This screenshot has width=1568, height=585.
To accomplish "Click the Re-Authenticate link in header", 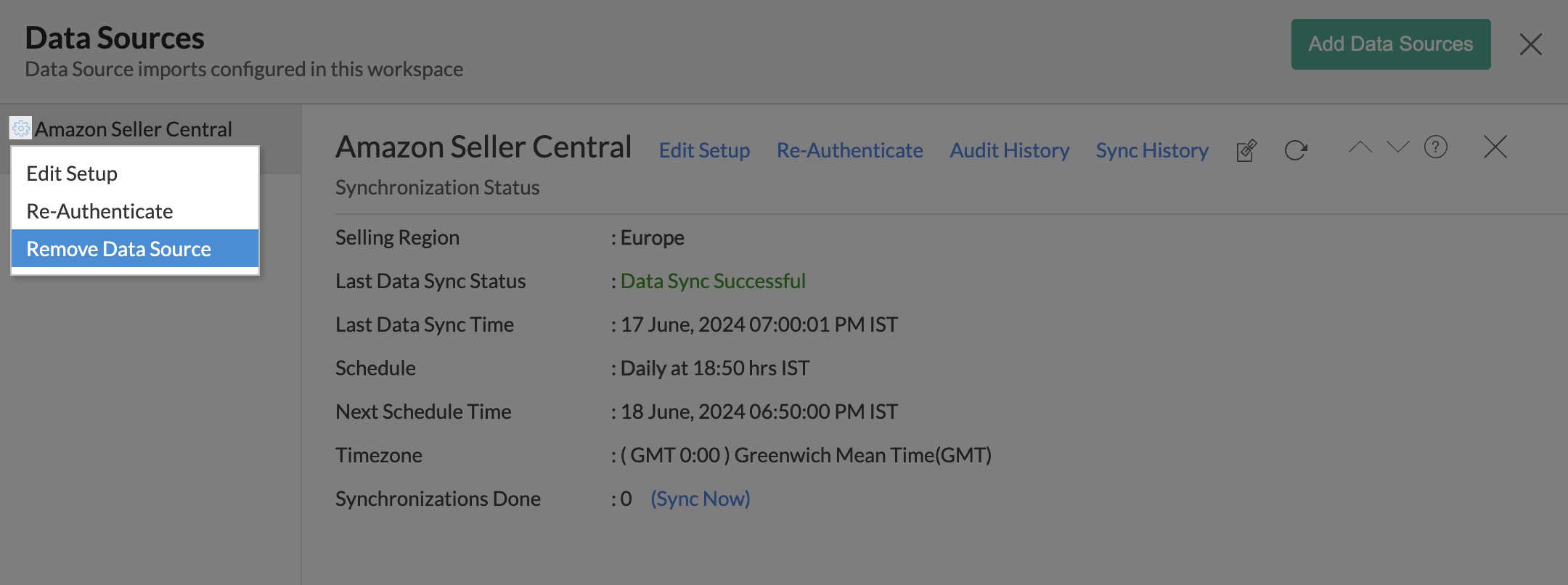I will click(x=849, y=150).
